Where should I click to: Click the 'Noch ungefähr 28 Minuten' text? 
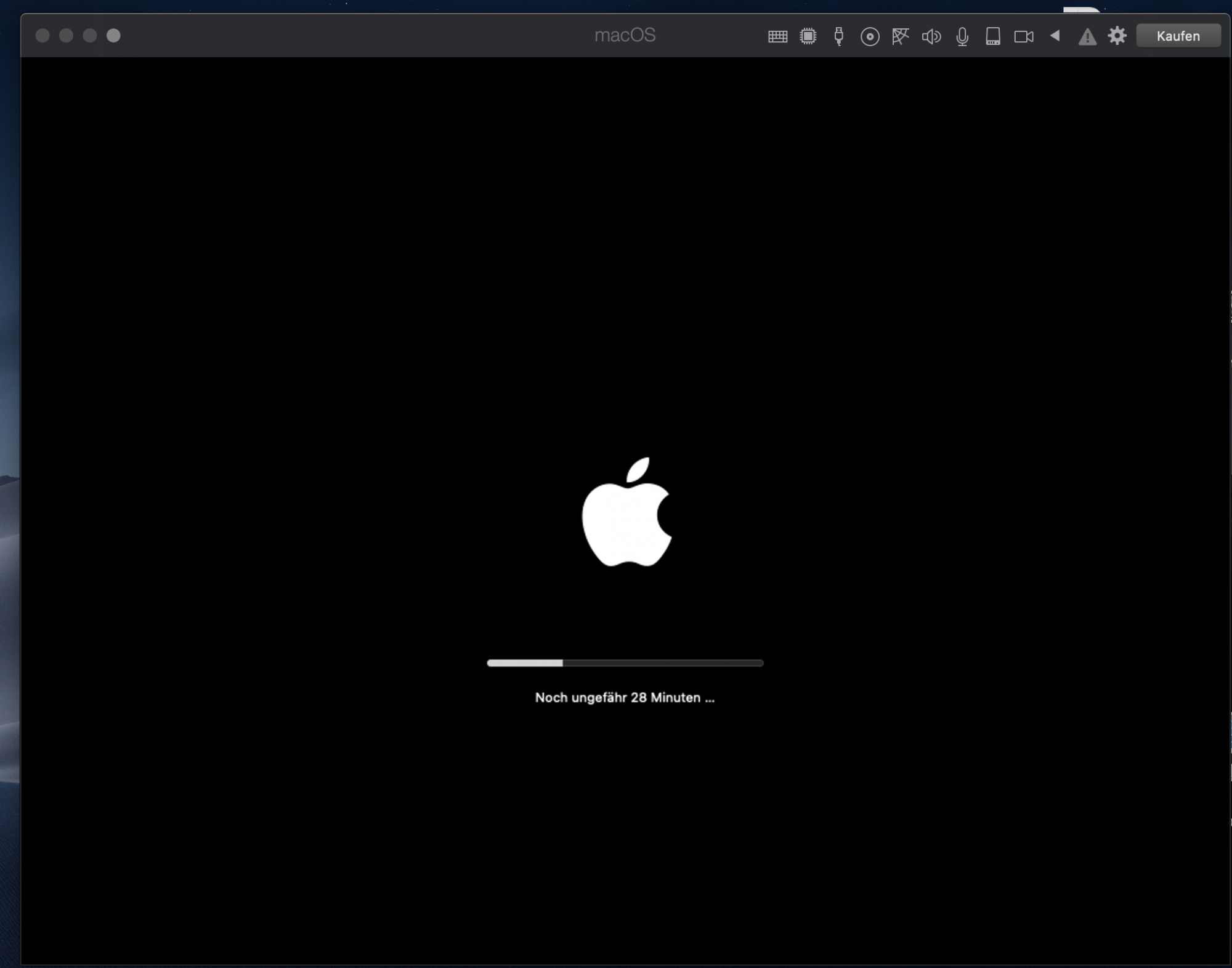pos(625,698)
